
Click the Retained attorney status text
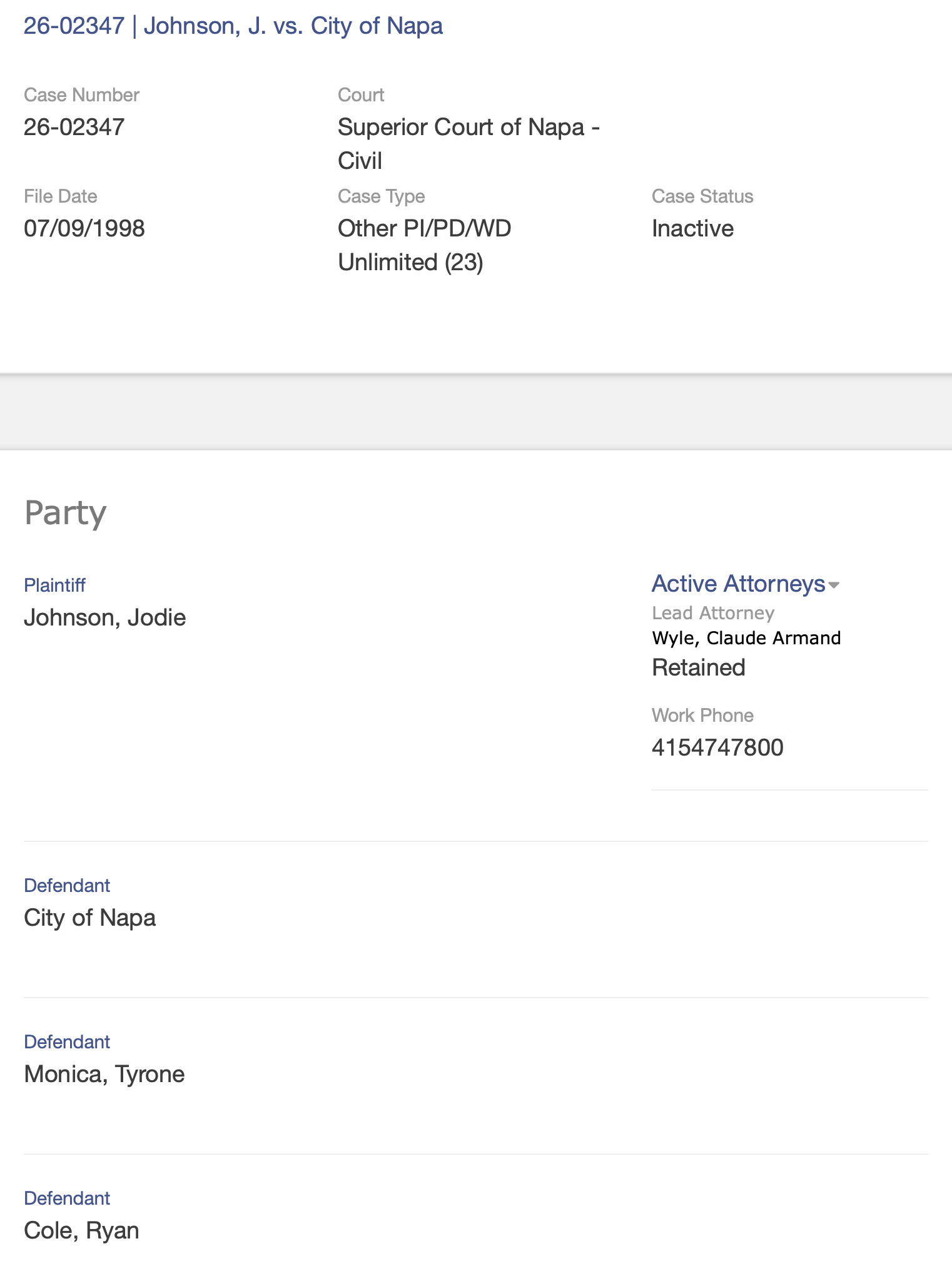(698, 668)
